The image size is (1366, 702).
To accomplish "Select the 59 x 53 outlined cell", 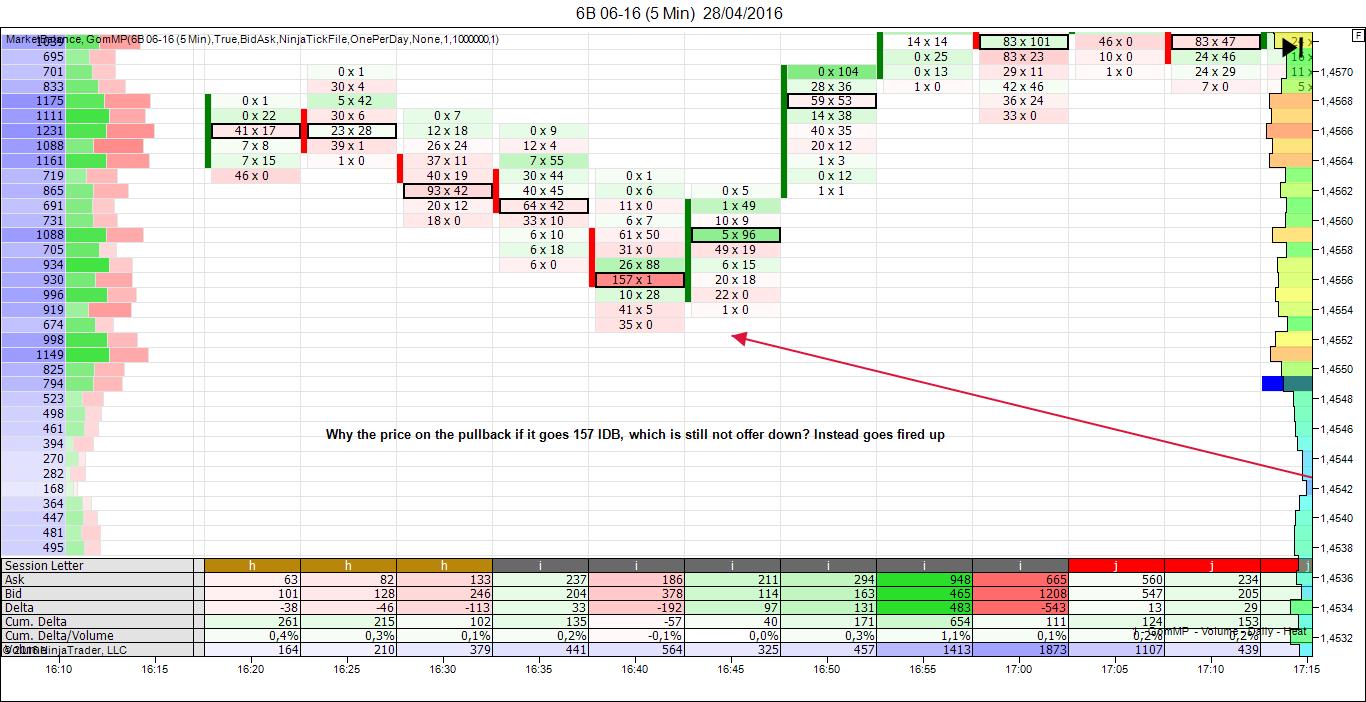I will [x=831, y=101].
